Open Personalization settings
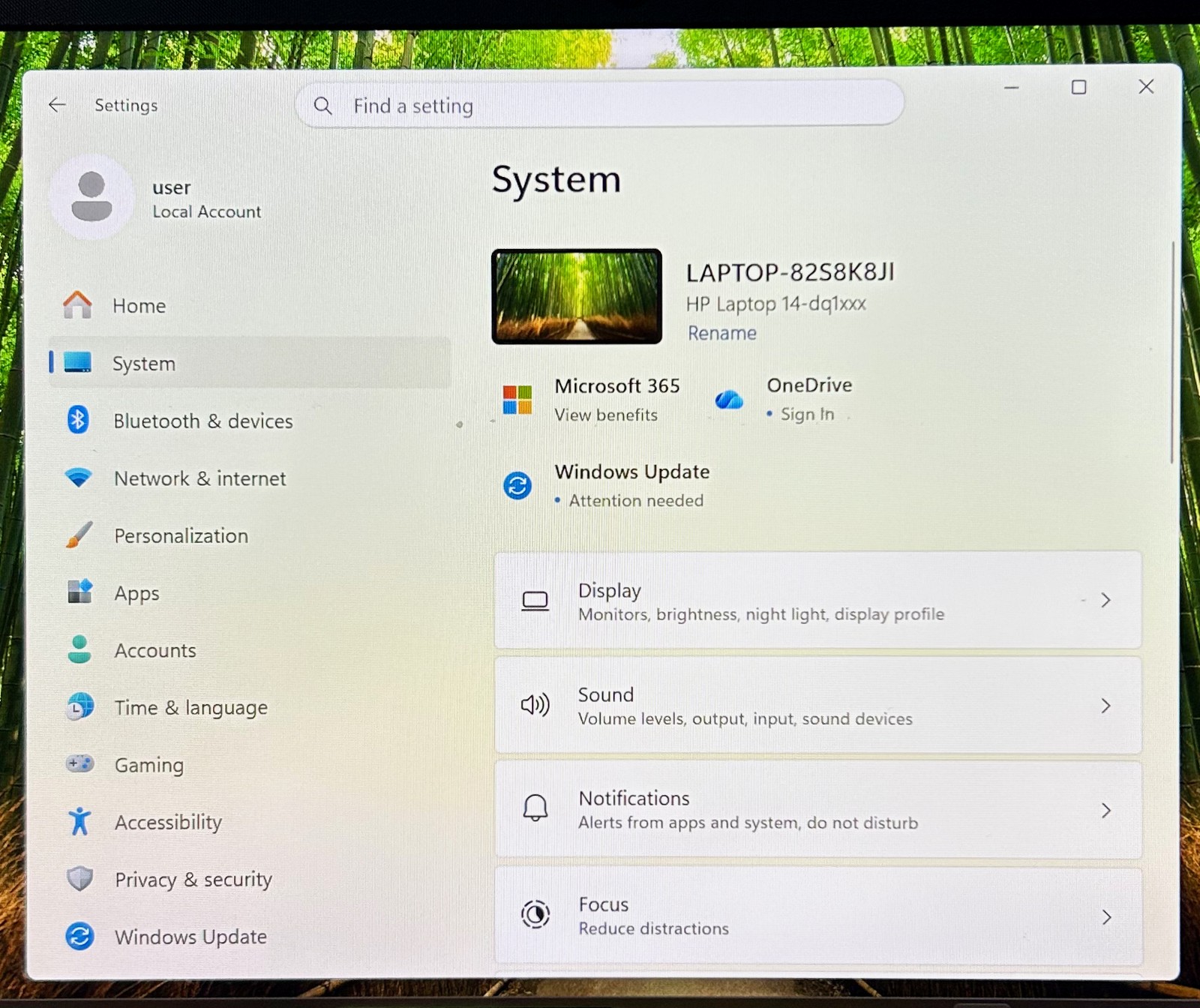The height and width of the screenshot is (1008, 1200). (x=250, y=535)
